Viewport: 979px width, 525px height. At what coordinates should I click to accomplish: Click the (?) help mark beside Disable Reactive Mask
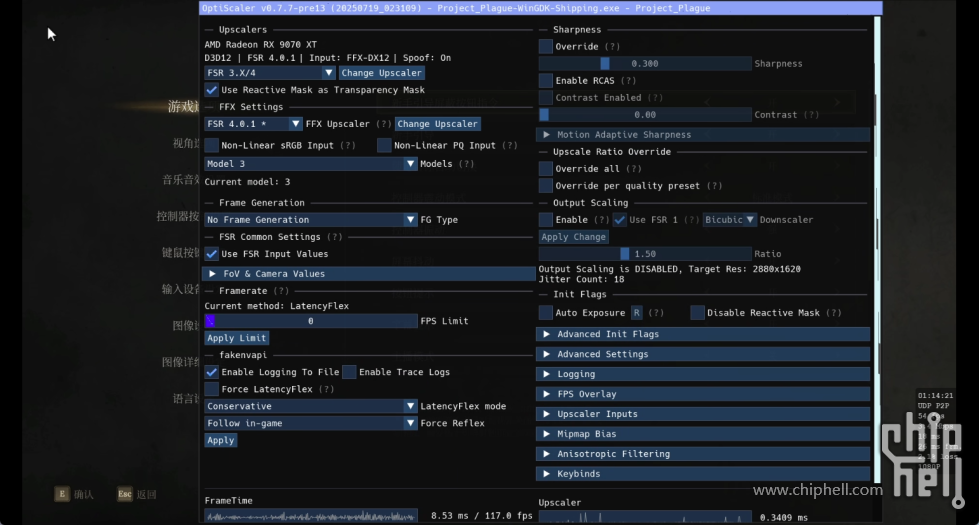coord(834,313)
